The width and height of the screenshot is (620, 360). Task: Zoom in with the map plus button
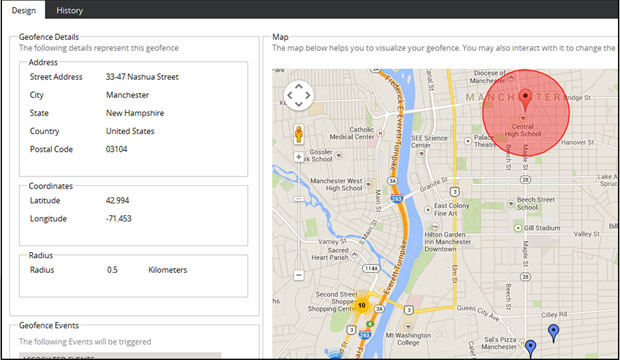299,157
